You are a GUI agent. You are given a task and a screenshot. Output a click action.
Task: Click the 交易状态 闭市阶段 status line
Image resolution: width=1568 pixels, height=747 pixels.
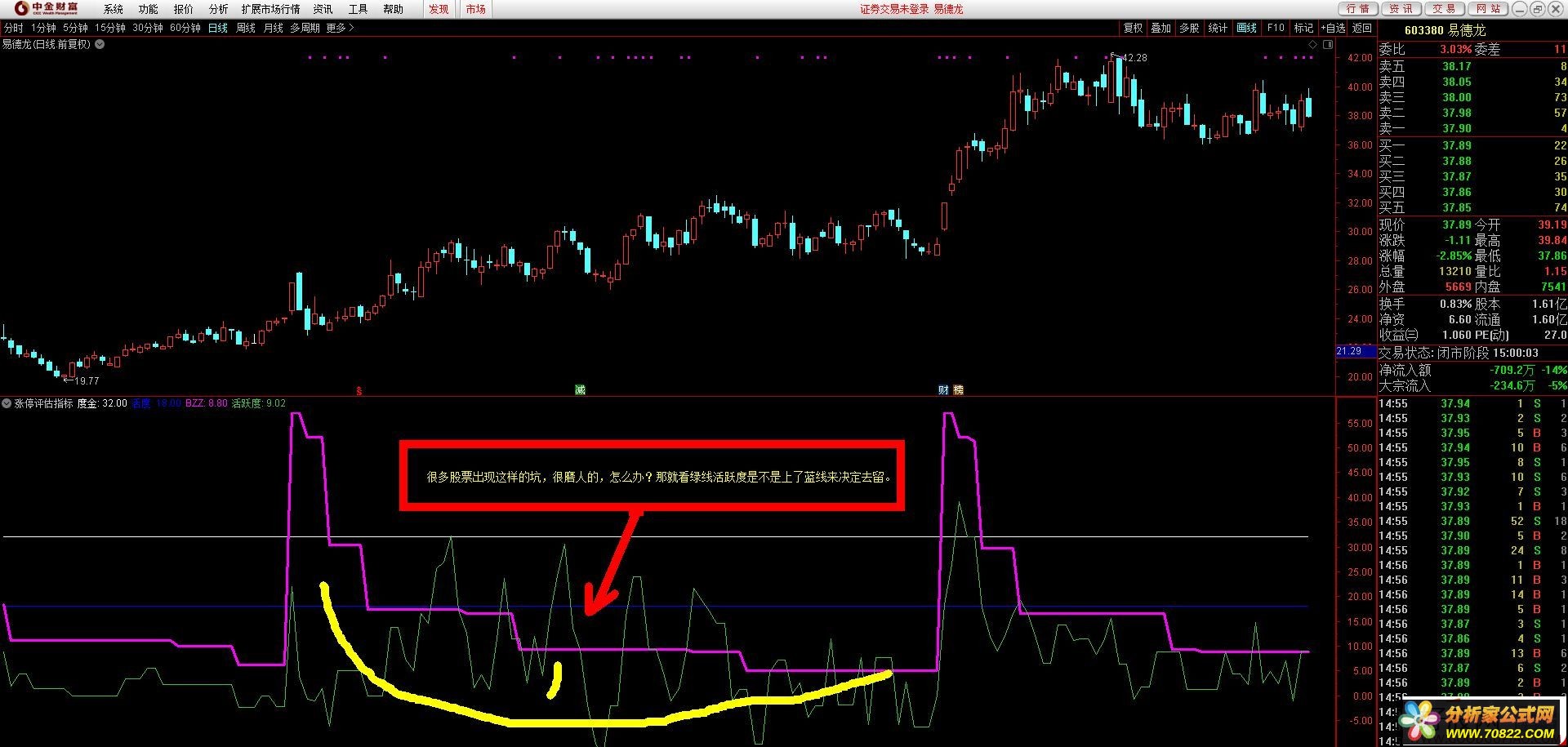1459,353
